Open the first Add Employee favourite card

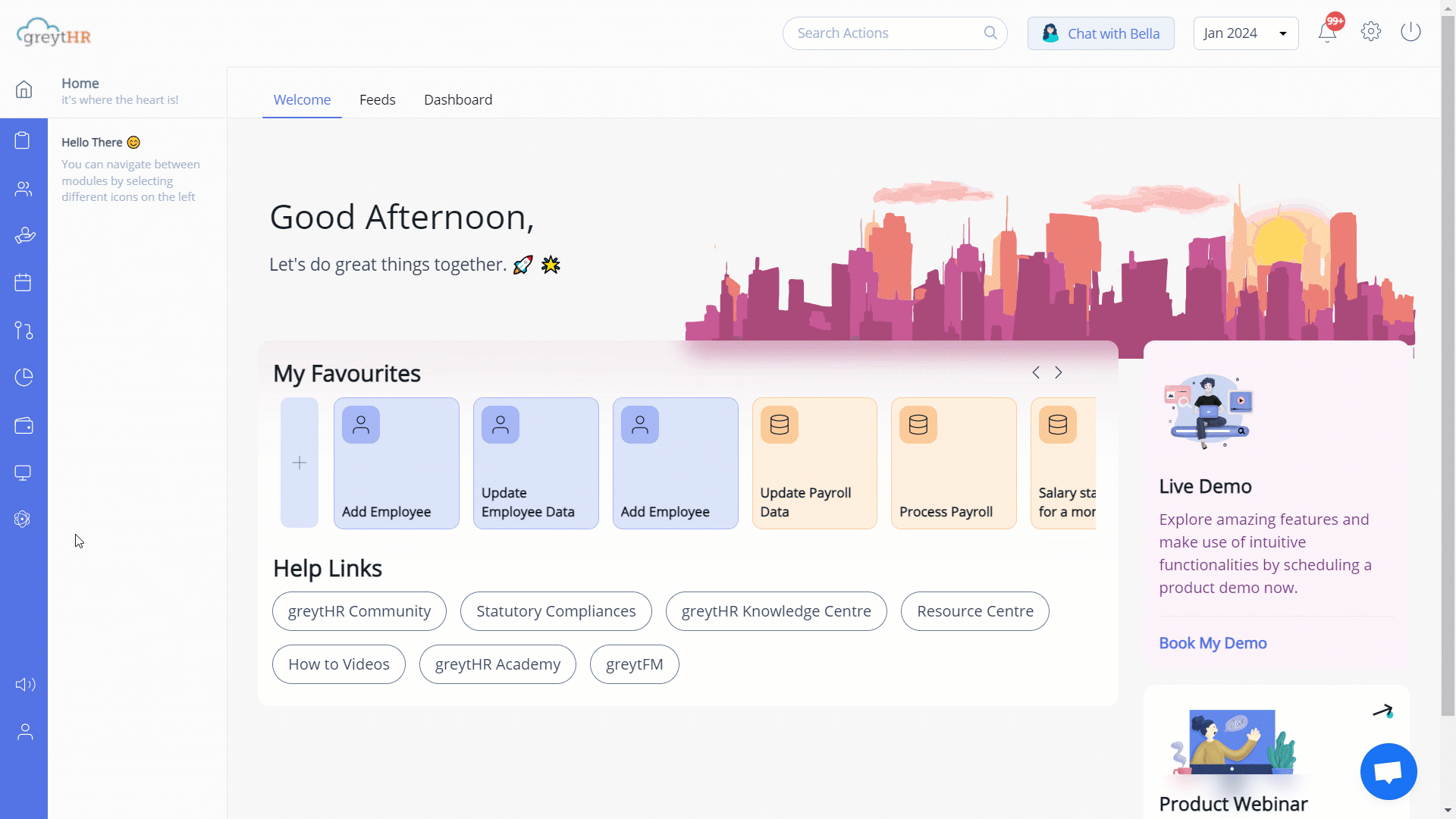coord(397,463)
